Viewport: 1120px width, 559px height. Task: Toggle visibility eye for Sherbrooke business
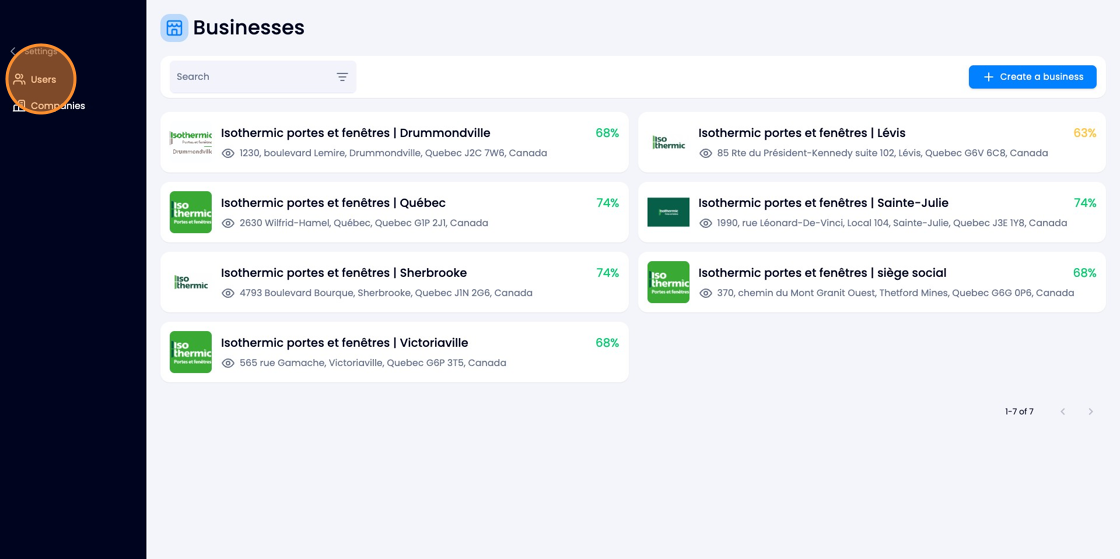(229, 293)
